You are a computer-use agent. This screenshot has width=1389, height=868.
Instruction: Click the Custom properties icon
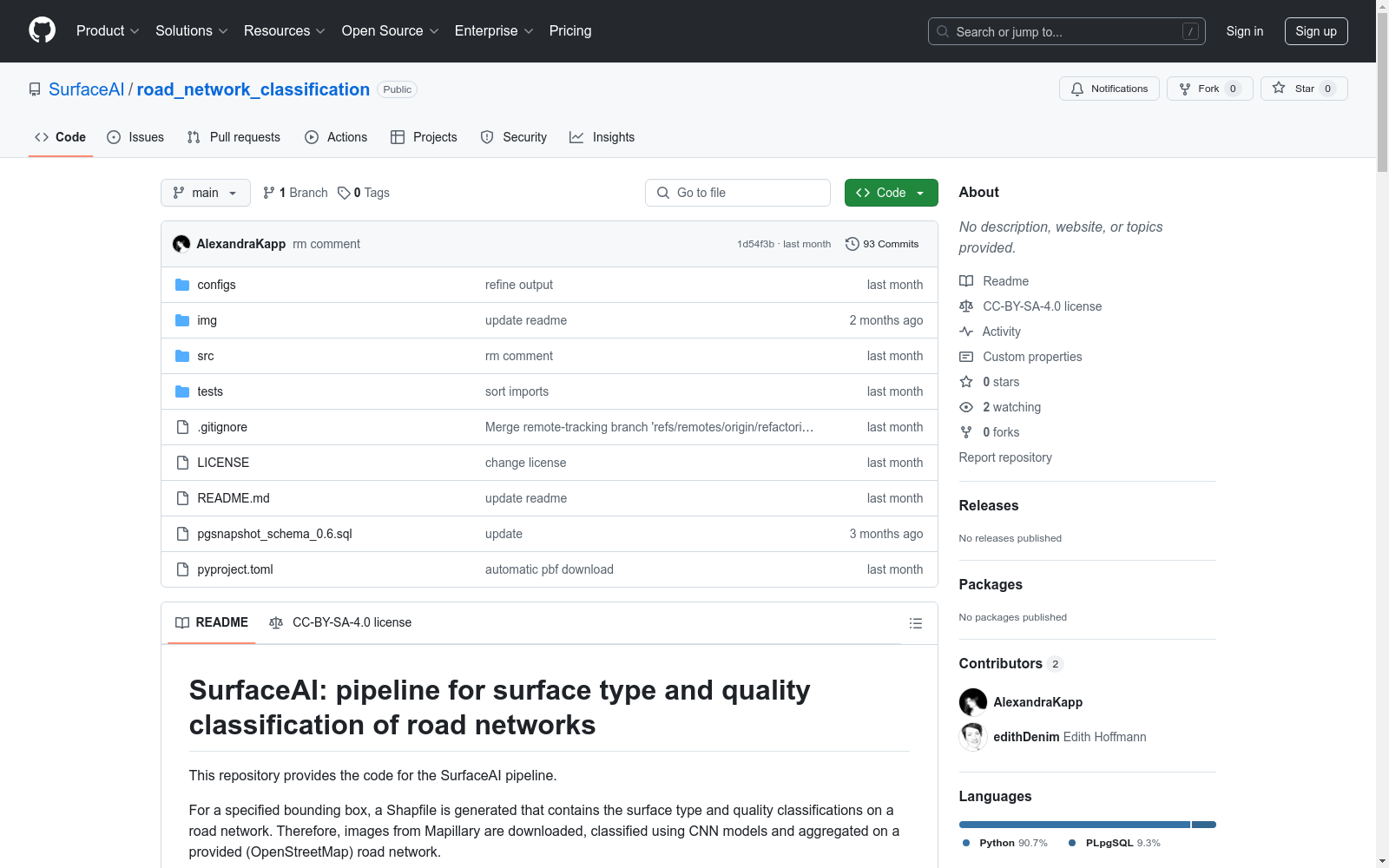966,357
